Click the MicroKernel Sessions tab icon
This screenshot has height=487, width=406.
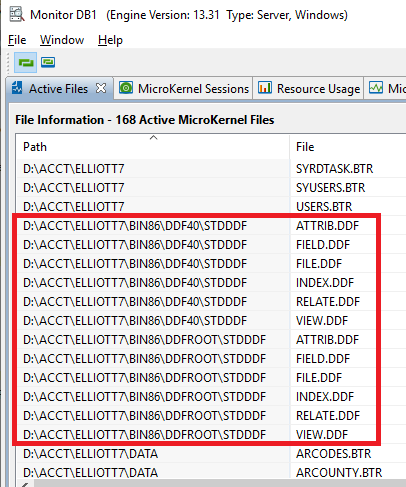[x=126, y=88]
